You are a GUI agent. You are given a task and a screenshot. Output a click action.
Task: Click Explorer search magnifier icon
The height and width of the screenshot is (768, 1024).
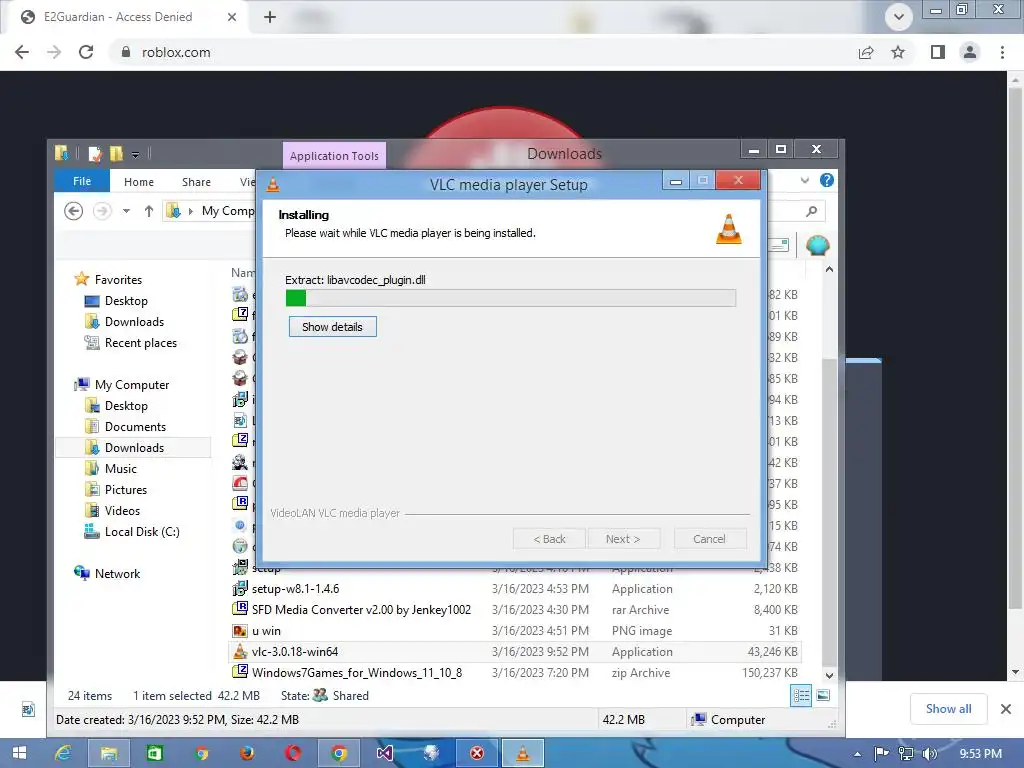[811, 211]
